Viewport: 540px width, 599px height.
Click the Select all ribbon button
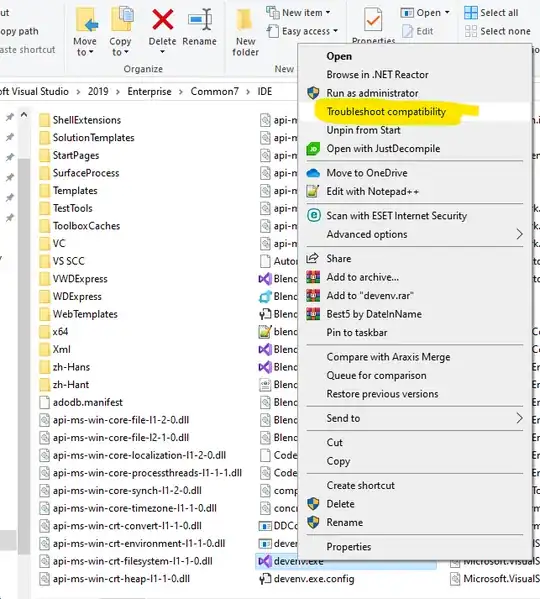(x=491, y=13)
